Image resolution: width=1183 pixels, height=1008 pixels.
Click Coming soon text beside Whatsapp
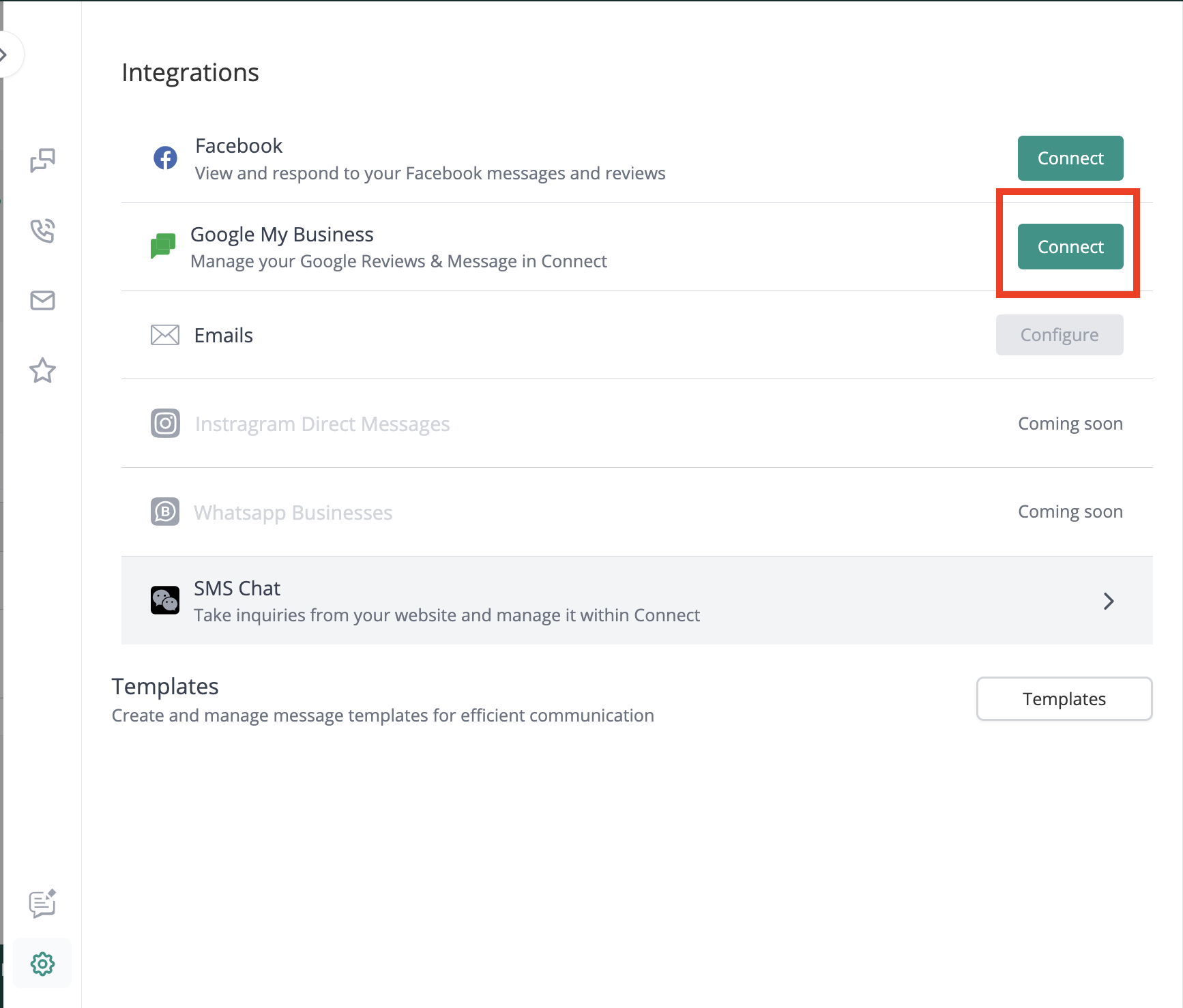tap(1070, 512)
